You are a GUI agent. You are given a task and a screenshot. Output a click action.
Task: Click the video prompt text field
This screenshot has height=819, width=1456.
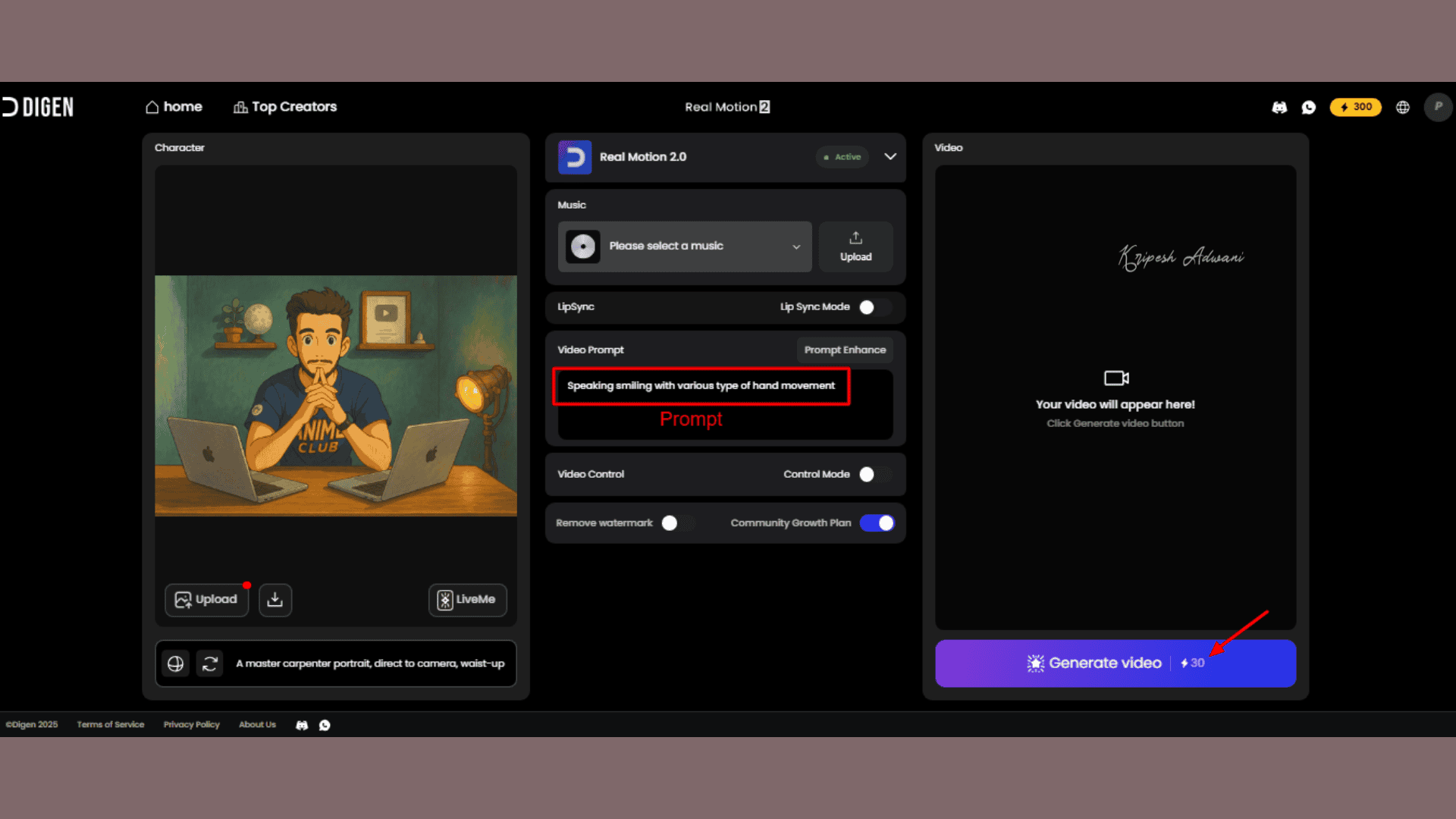coord(724,406)
